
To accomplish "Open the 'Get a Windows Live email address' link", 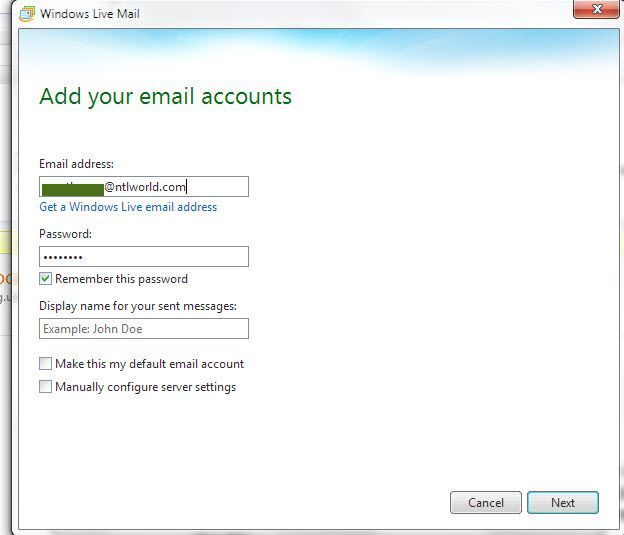I will tap(128, 207).
